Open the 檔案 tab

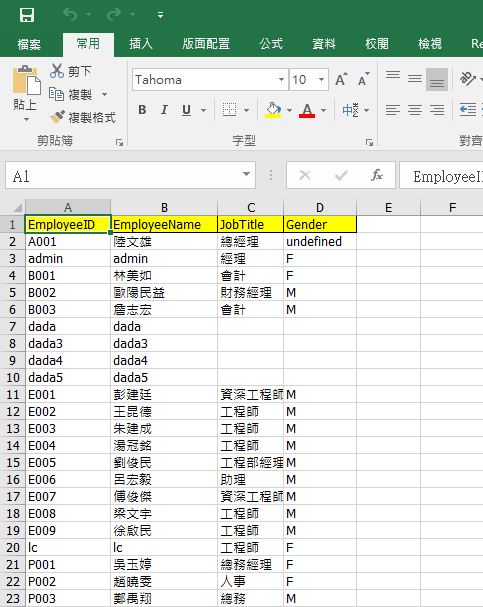(x=29, y=44)
